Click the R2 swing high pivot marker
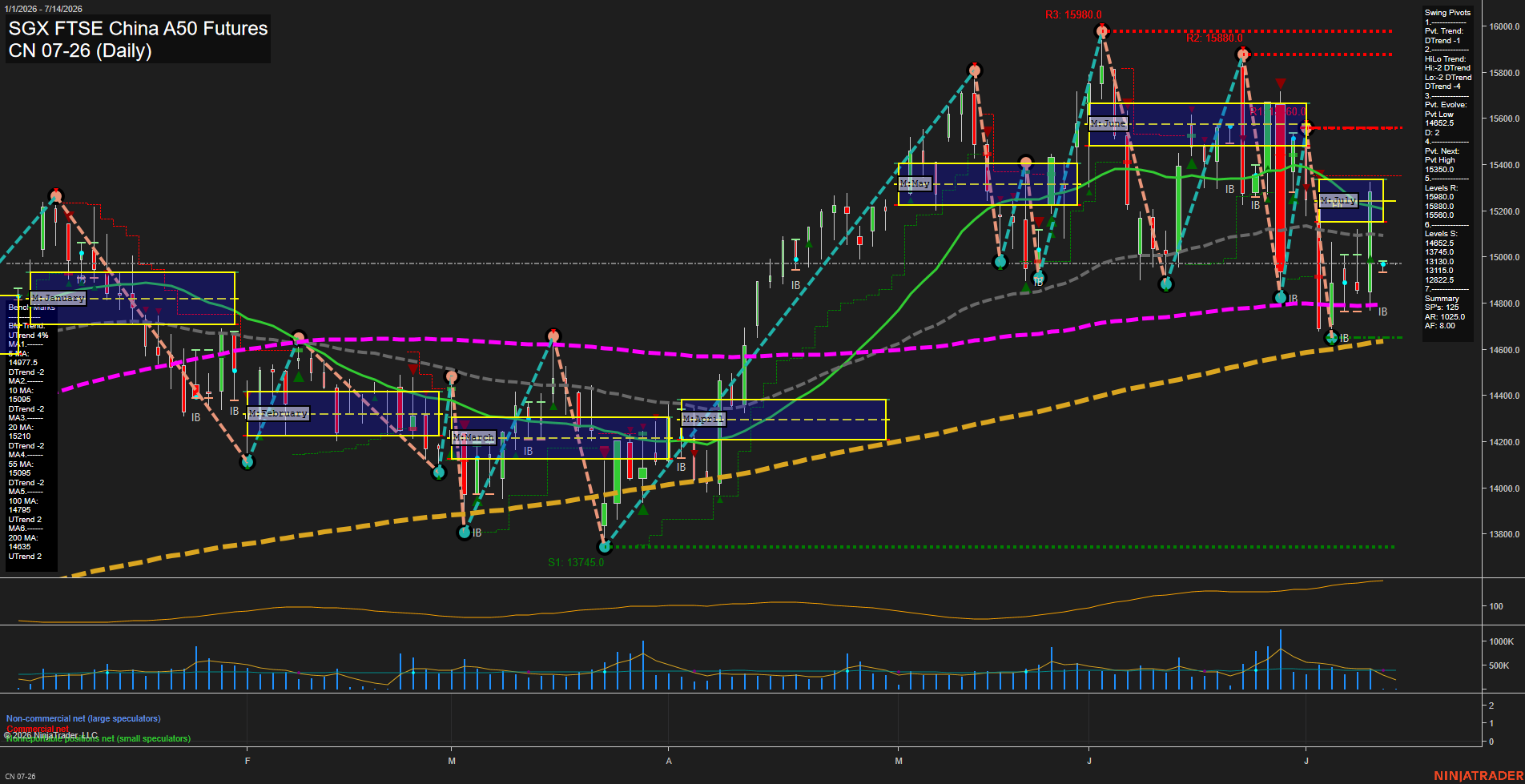The image size is (1525, 784). pyautogui.click(x=1243, y=54)
